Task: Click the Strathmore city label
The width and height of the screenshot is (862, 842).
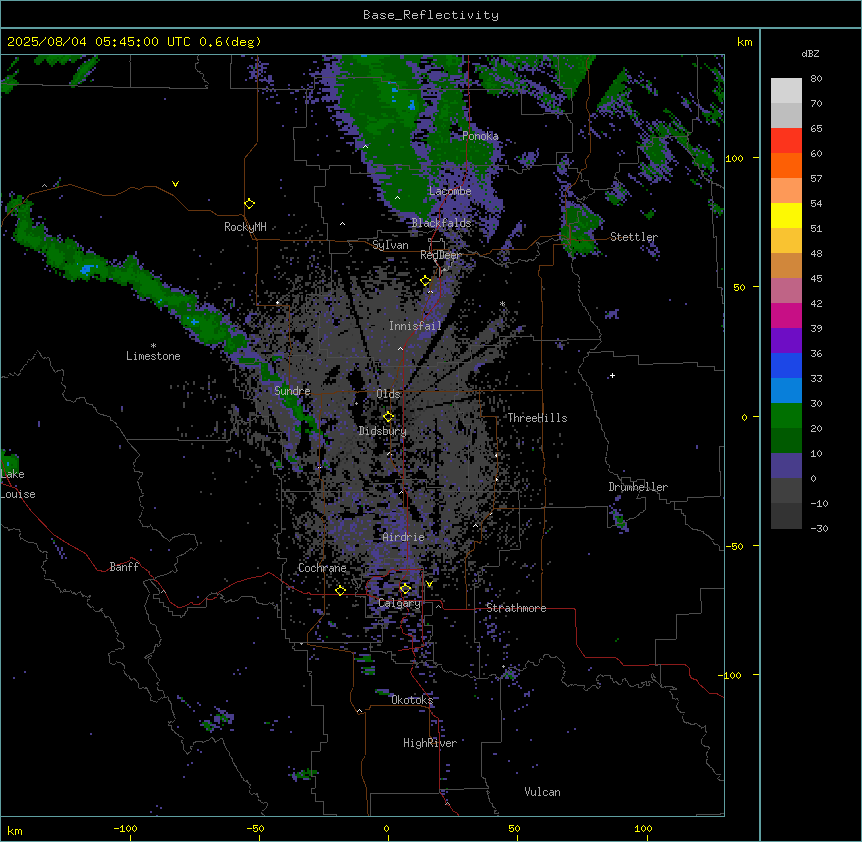Action: pos(516,608)
